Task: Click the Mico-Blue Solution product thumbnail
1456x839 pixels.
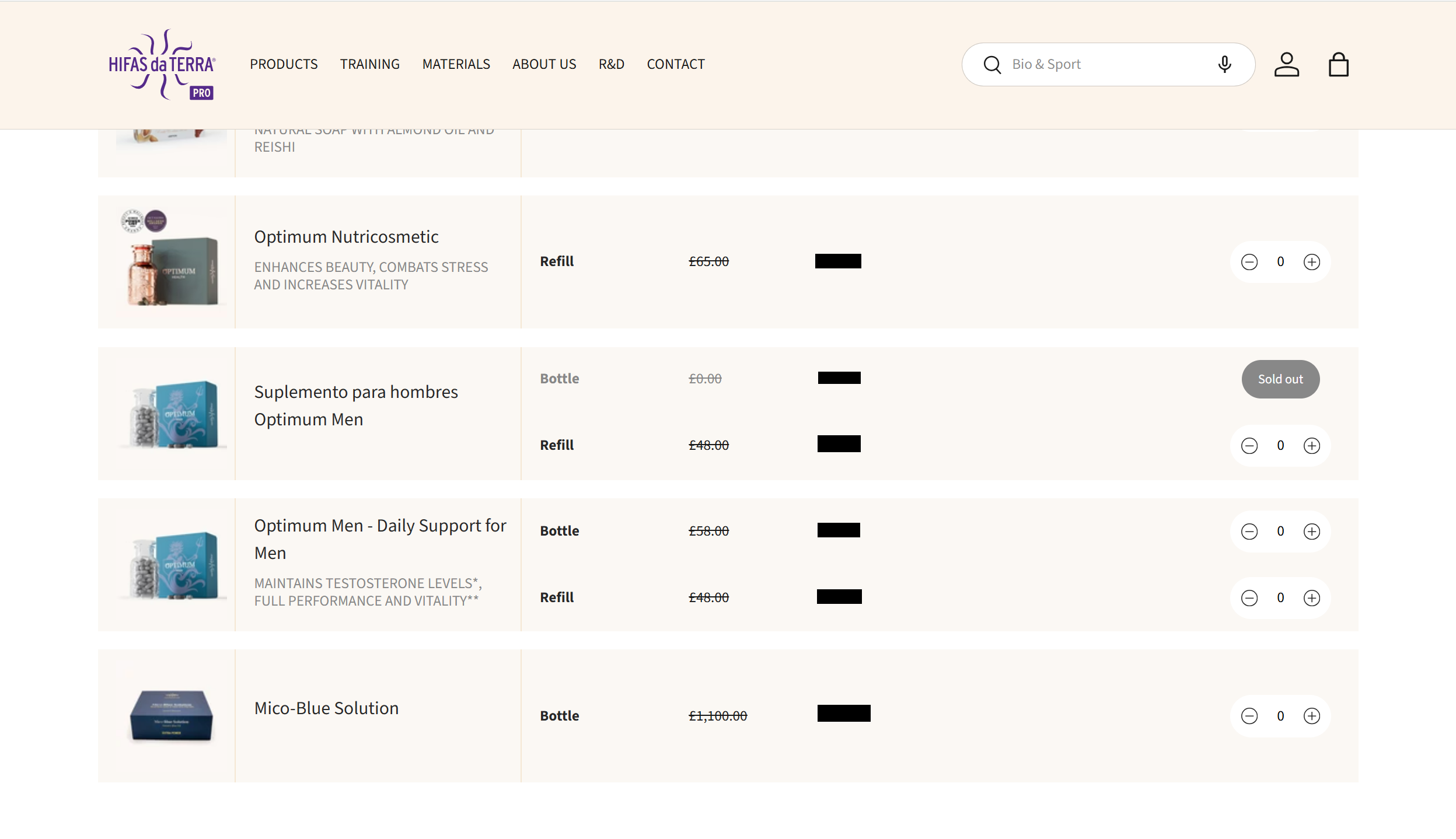Action: (171, 715)
